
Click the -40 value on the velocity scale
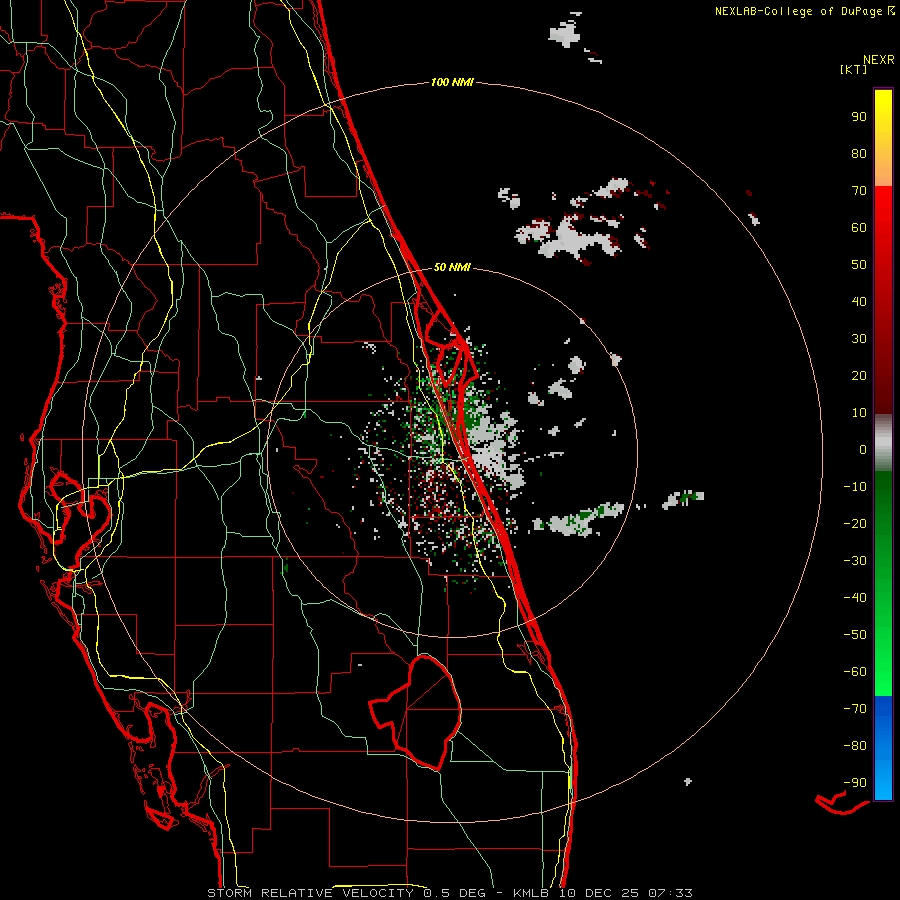(x=855, y=598)
